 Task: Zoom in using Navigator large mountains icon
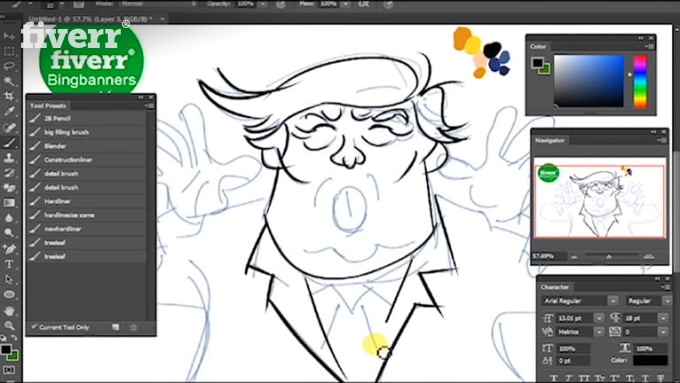pos(649,256)
